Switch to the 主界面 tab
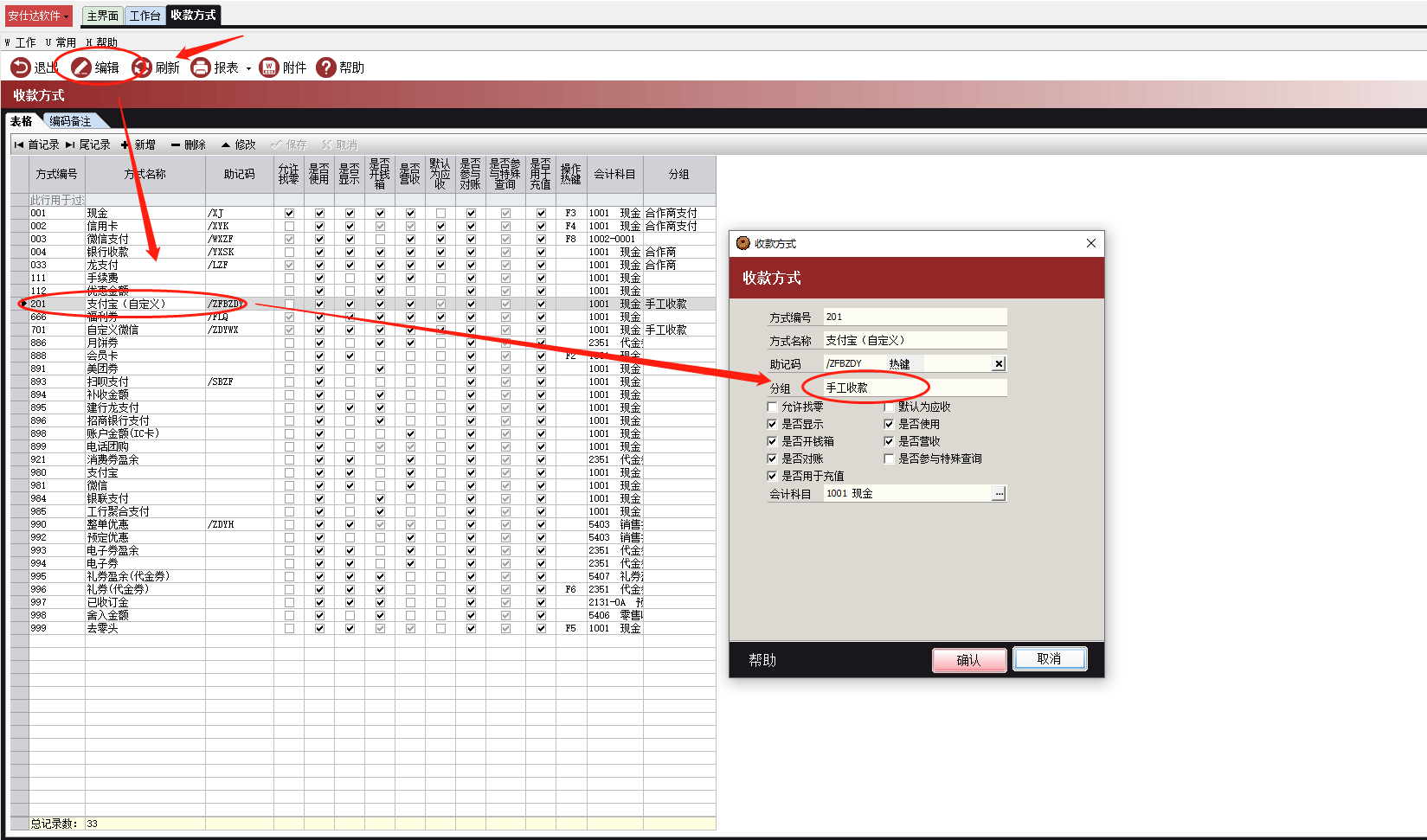Image resolution: width=1427 pixels, height=840 pixels. pyautogui.click(x=103, y=16)
